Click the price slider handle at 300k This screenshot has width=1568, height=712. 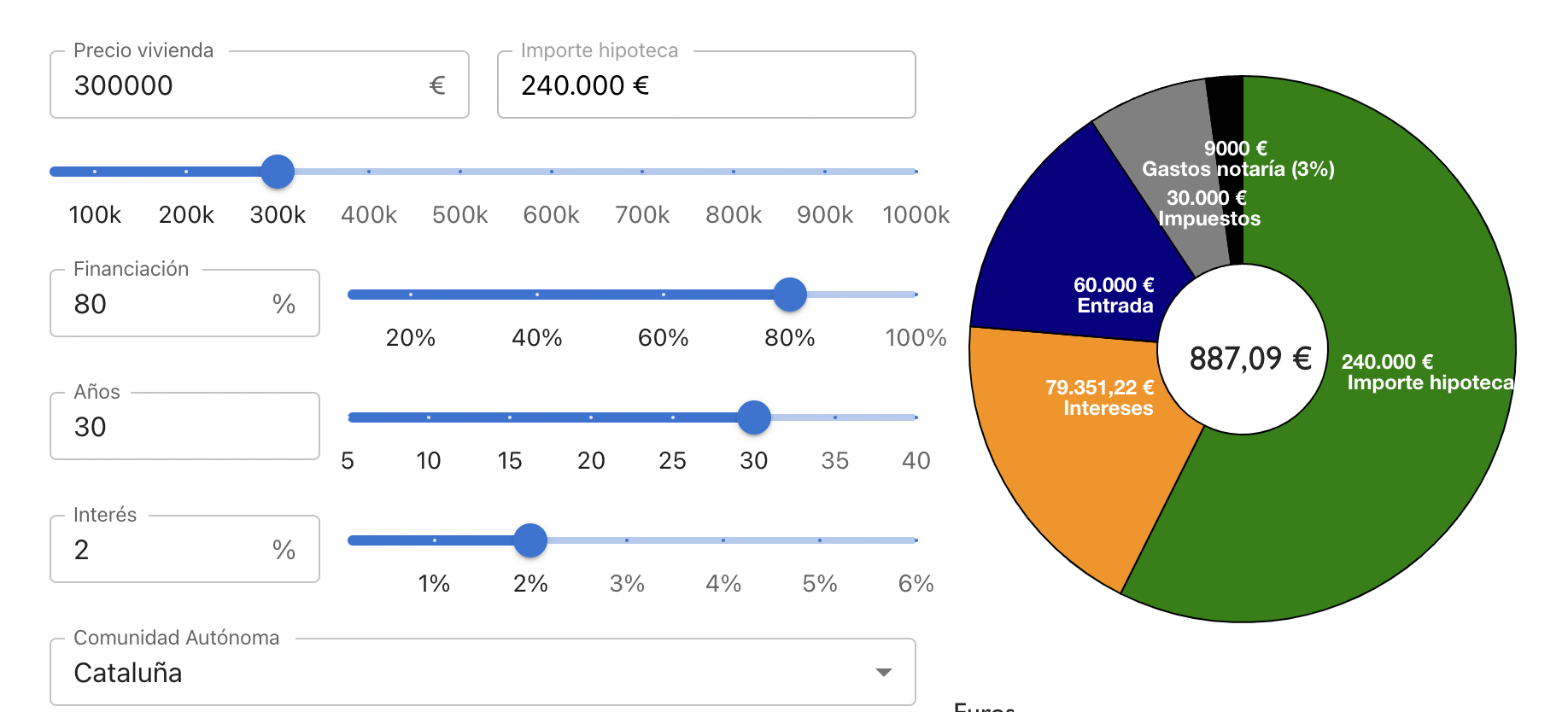click(x=278, y=172)
